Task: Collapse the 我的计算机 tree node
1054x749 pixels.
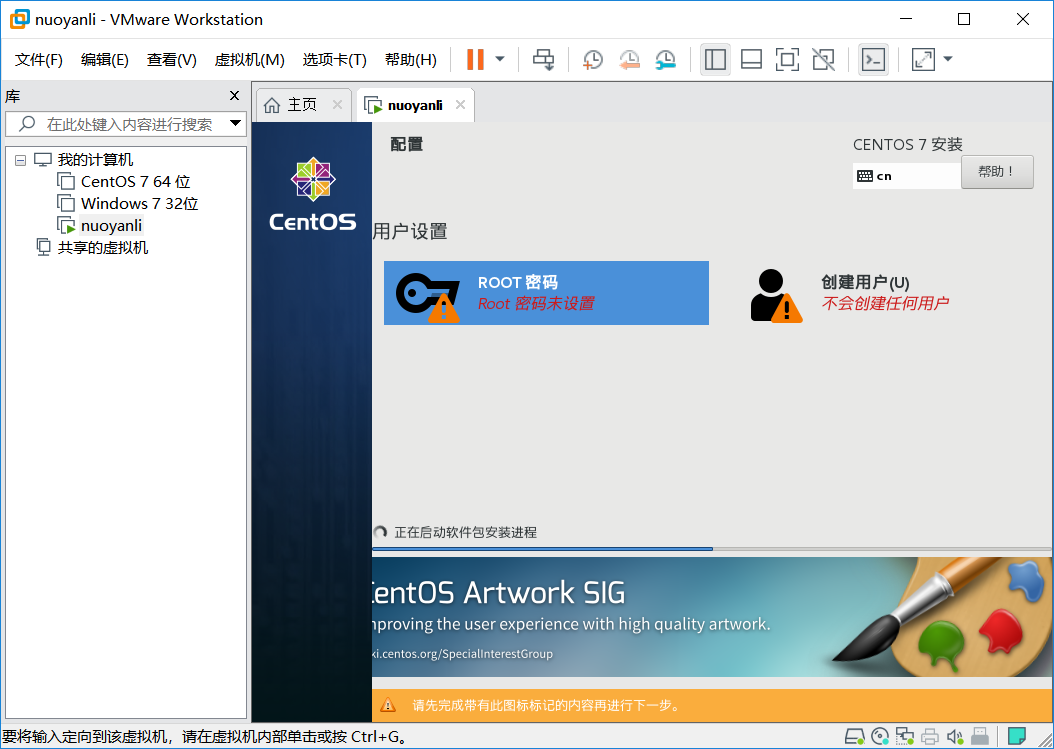Action: click(21, 159)
